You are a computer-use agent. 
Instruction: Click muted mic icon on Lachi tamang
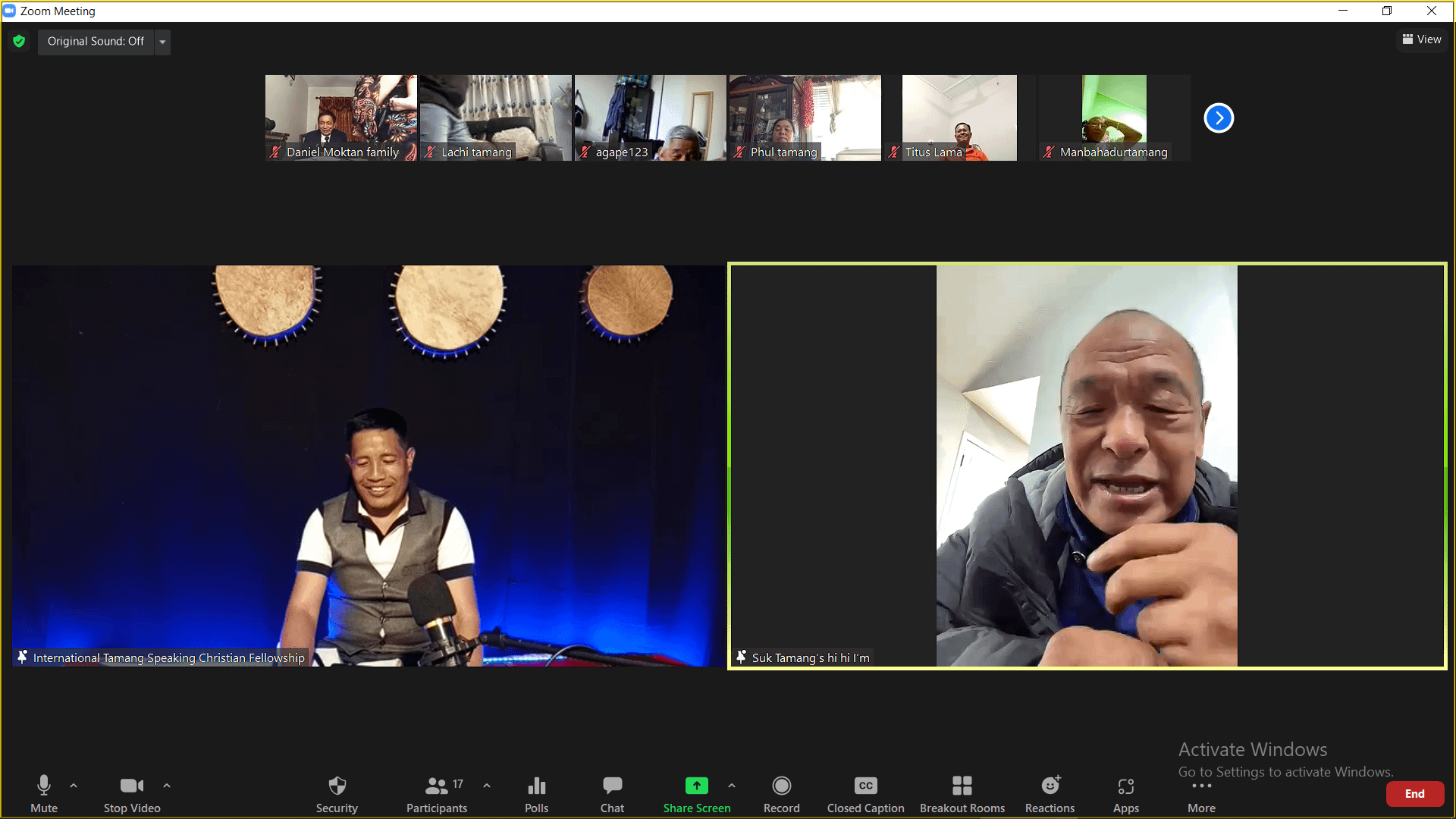tap(430, 152)
